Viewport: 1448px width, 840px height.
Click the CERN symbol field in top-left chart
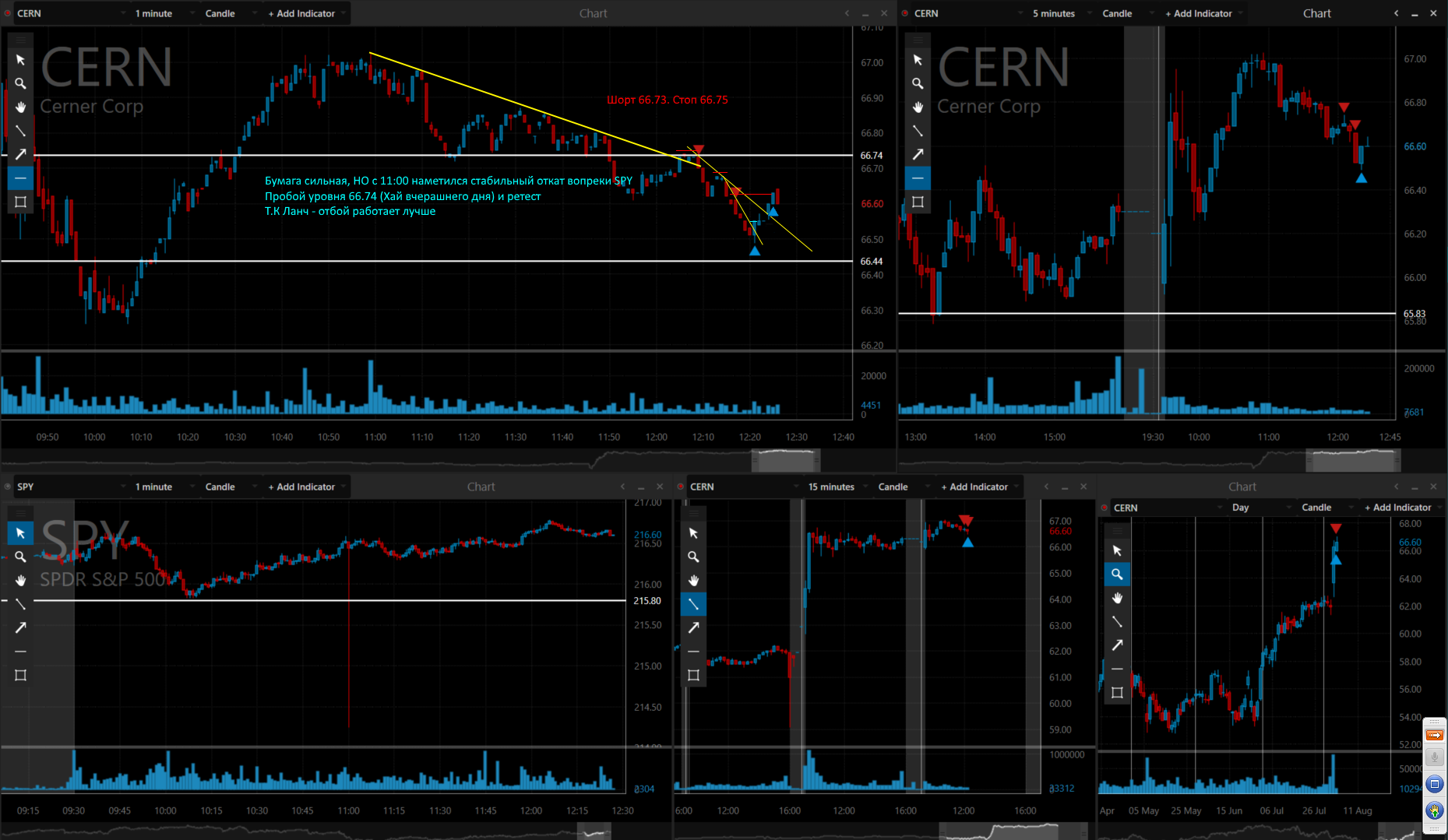click(70, 13)
